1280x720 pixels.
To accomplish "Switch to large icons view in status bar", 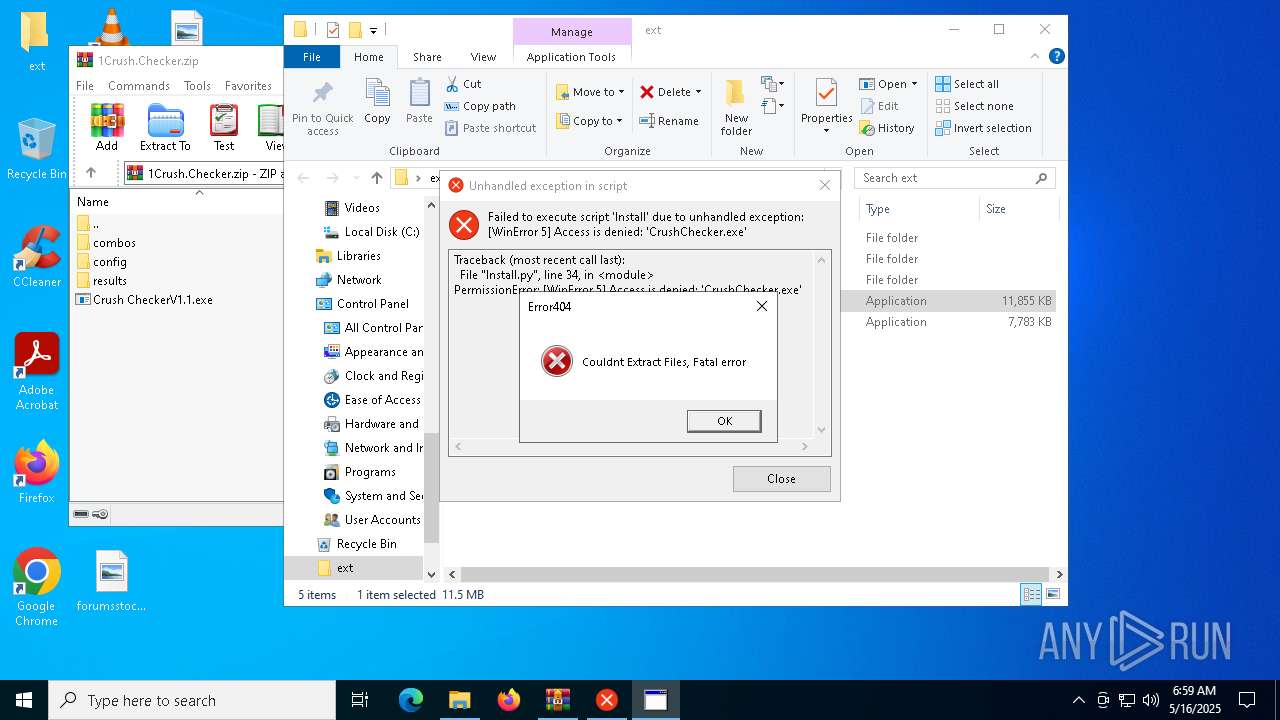I will 1052,595.
